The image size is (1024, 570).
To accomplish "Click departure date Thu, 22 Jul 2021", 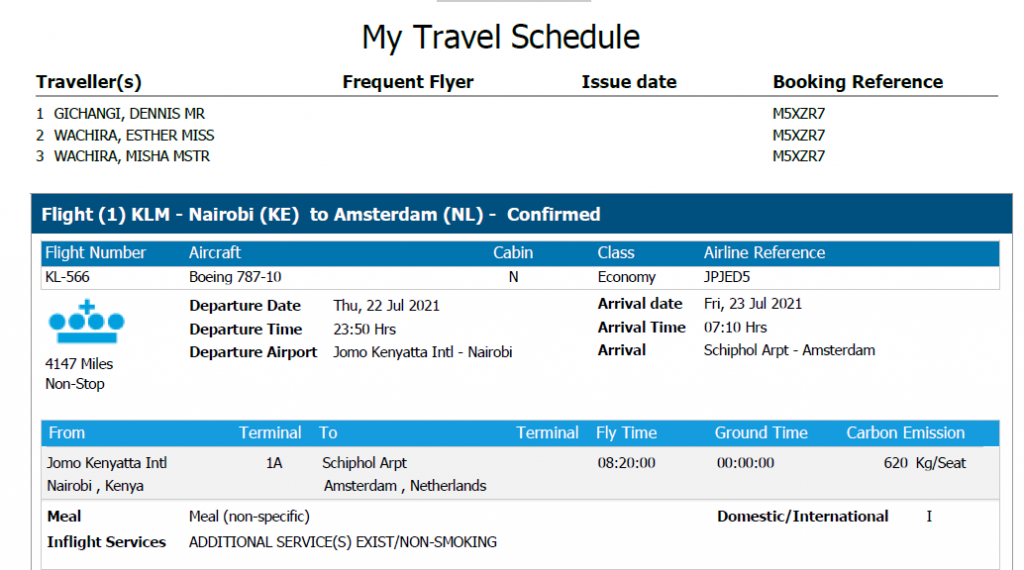I will (x=387, y=306).
